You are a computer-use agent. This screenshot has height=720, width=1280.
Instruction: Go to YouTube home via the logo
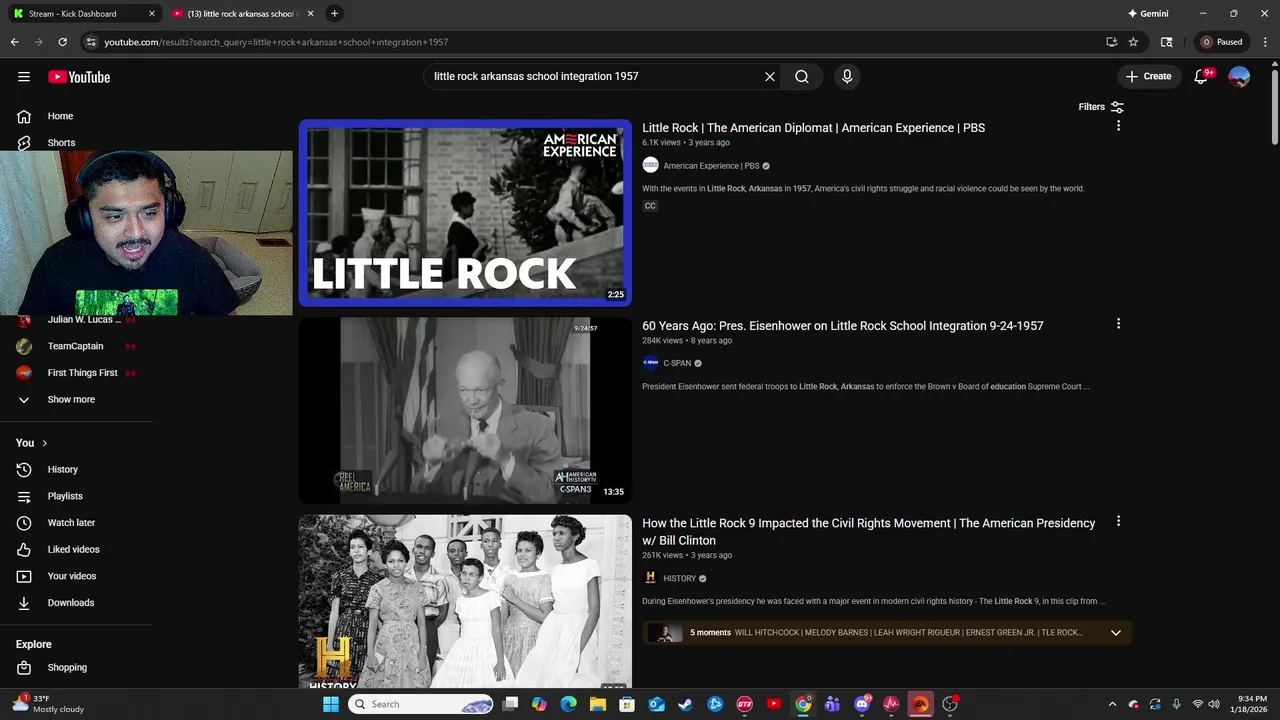pos(79,77)
